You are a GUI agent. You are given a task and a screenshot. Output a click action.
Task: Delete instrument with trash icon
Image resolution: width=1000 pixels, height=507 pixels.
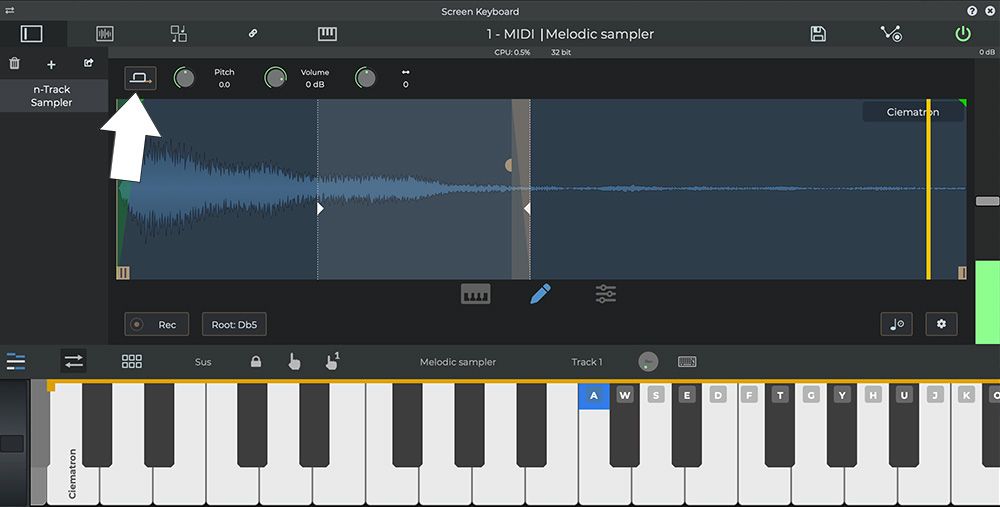pyautogui.click(x=15, y=63)
